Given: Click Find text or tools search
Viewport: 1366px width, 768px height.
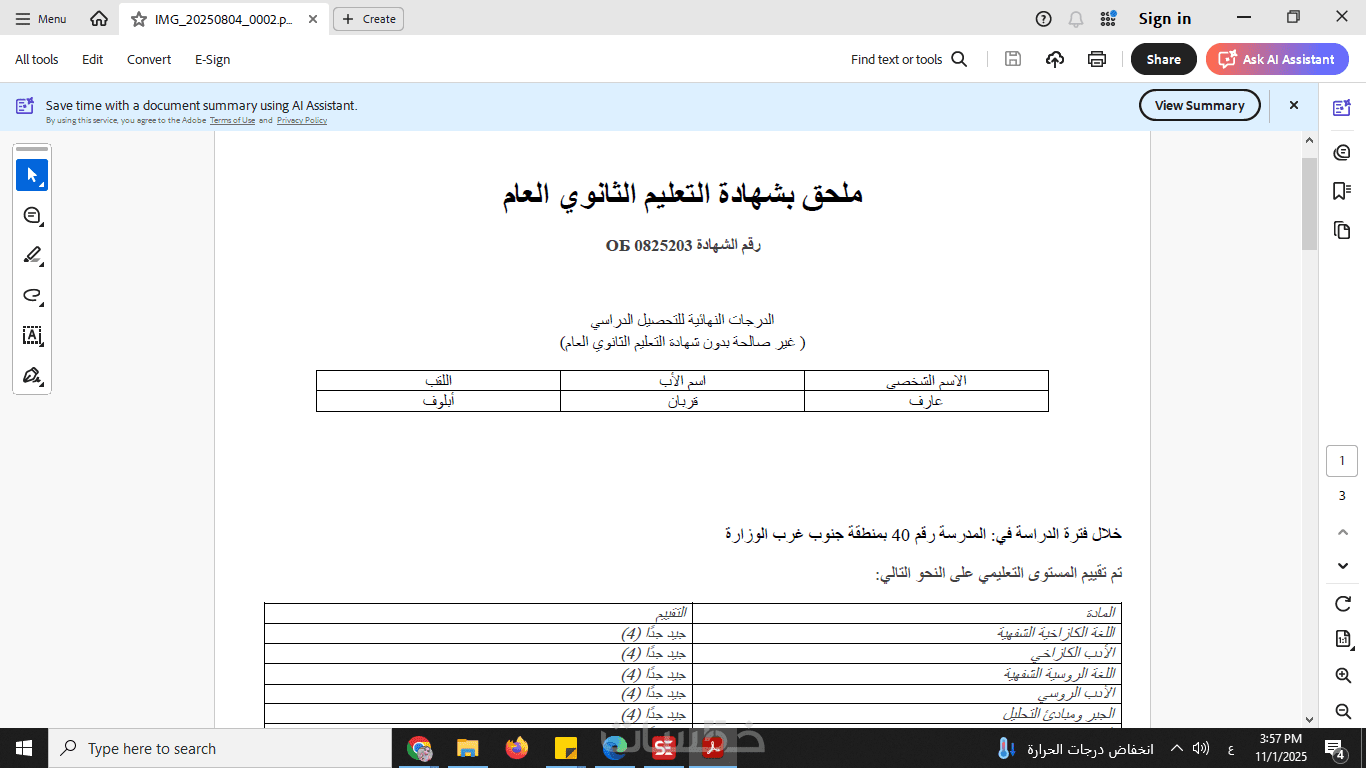Looking at the screenshot, I should pyautogui.click(x=909, y=59).
